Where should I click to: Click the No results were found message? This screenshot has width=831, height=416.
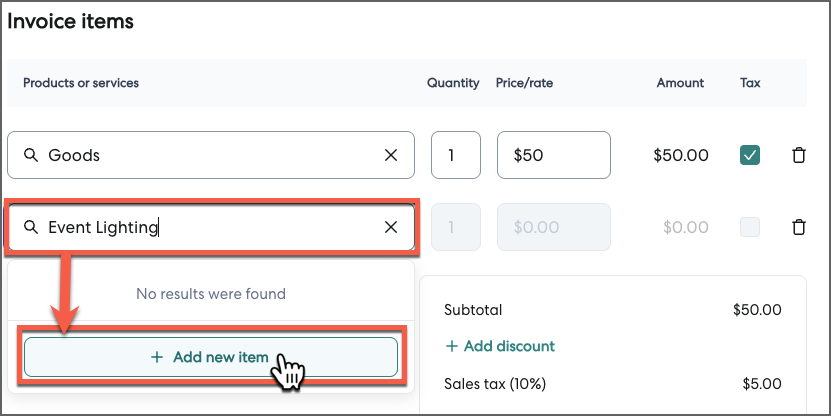pos(211,294)
